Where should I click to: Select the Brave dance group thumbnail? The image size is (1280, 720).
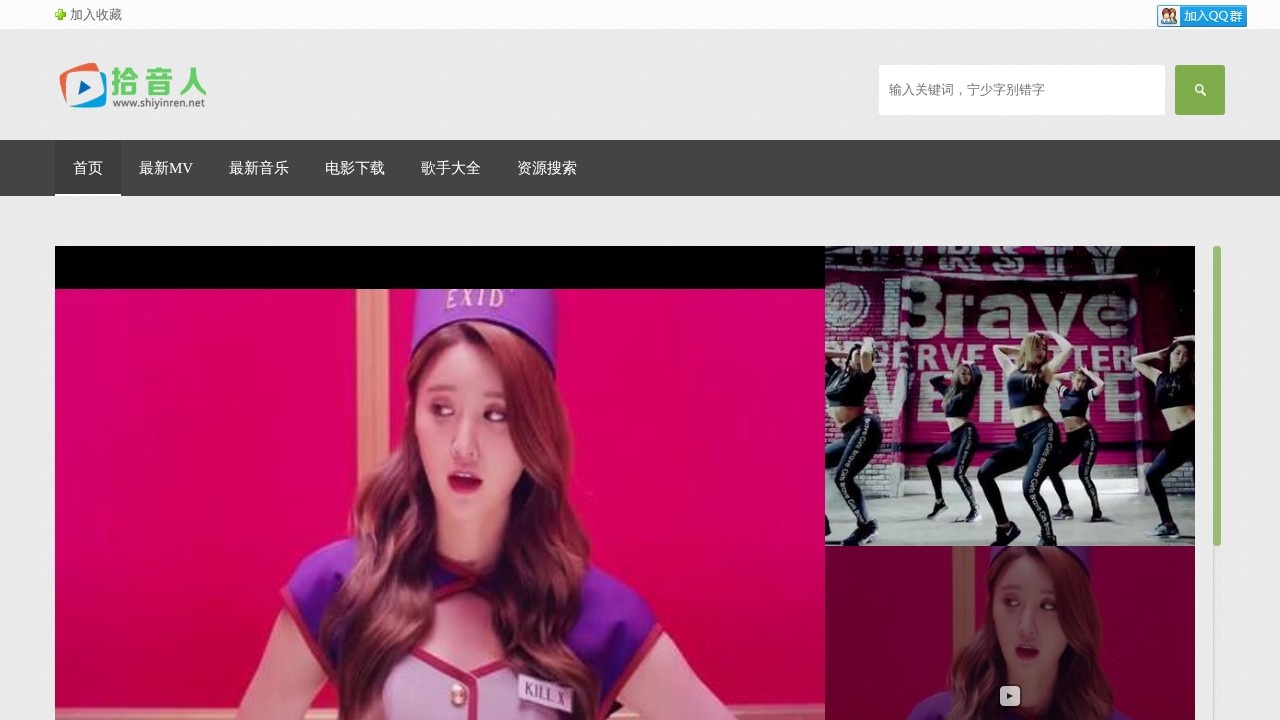click(1010, 396)
